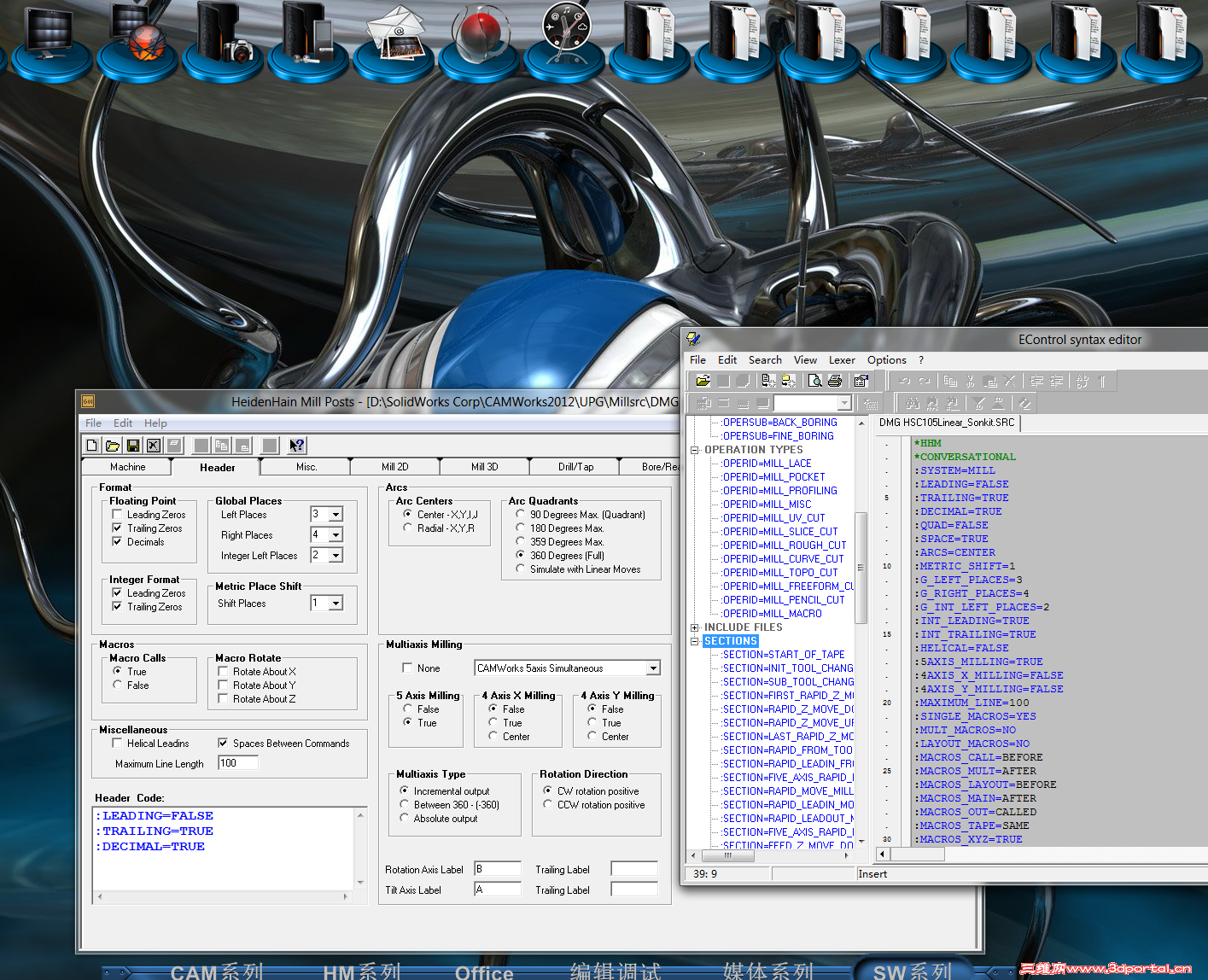Viewport: 1208px width, 980px height.
Task: Click the X-box compile icon in HeidenHain toolbar
Action: click(153, 446)
